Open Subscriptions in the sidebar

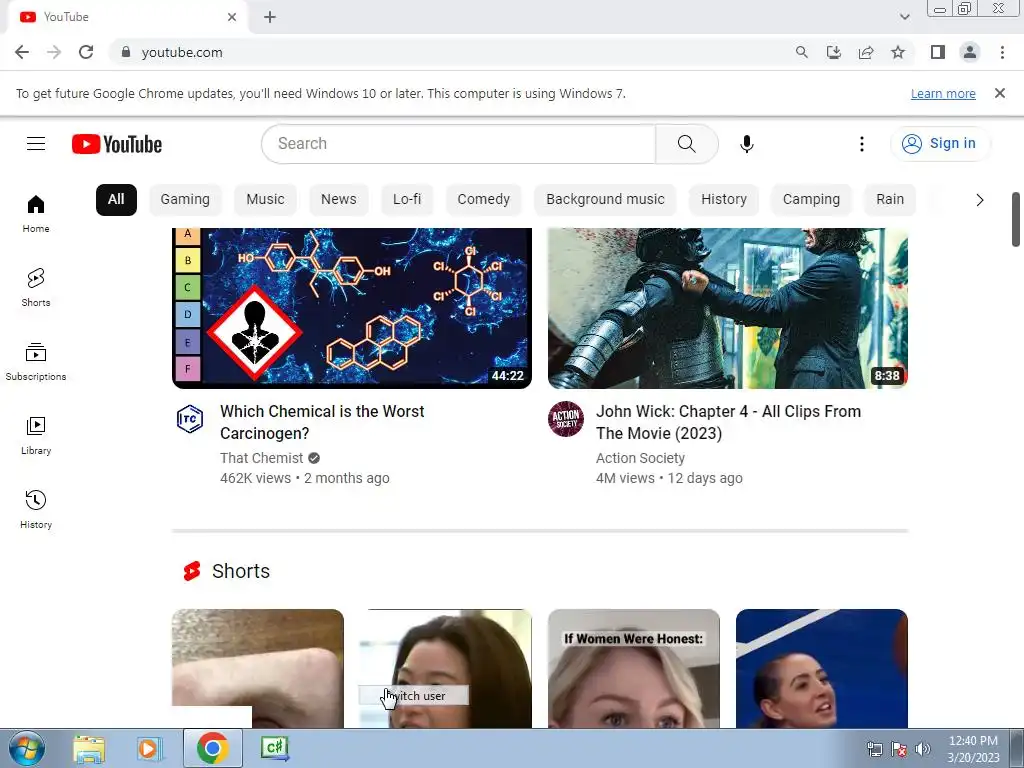(x=36, y=361)
